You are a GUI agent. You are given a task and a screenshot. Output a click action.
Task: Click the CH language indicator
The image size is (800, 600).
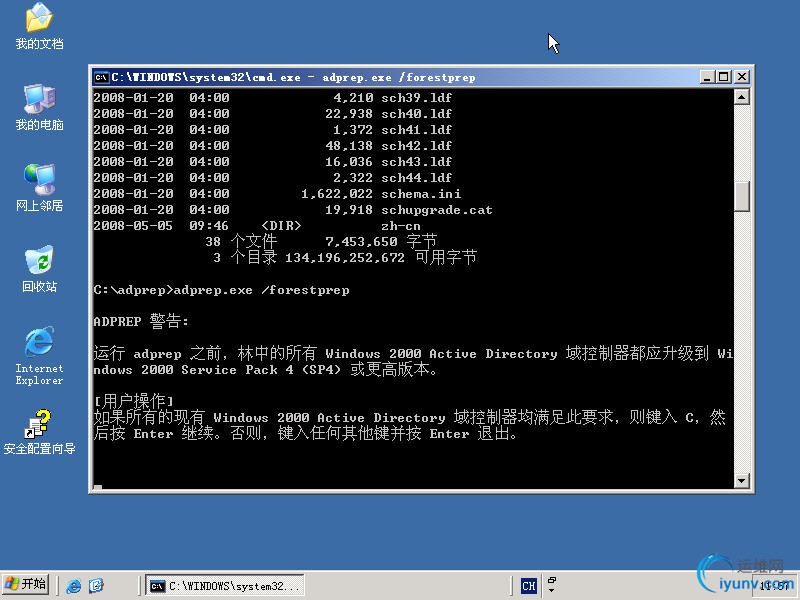pyautogui.click(x=529, y=586)
